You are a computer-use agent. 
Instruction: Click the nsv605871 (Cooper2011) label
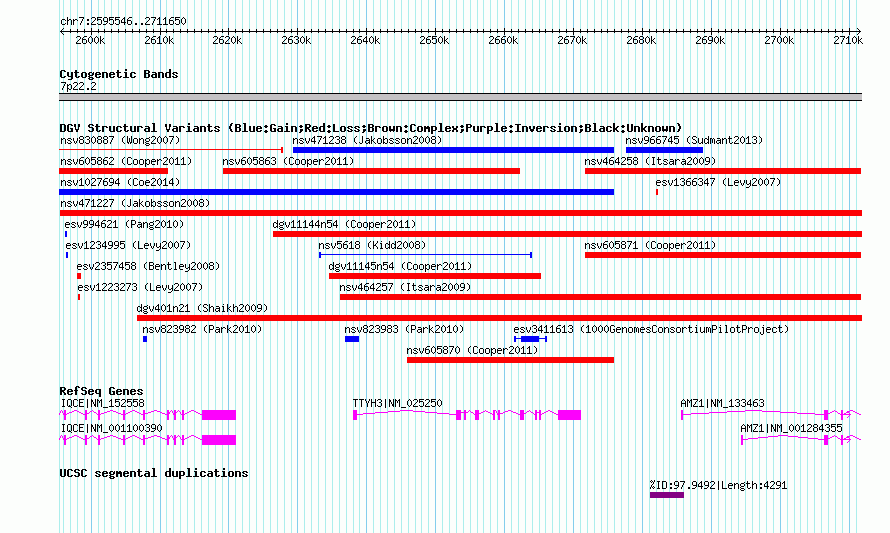tap(650, 245)
